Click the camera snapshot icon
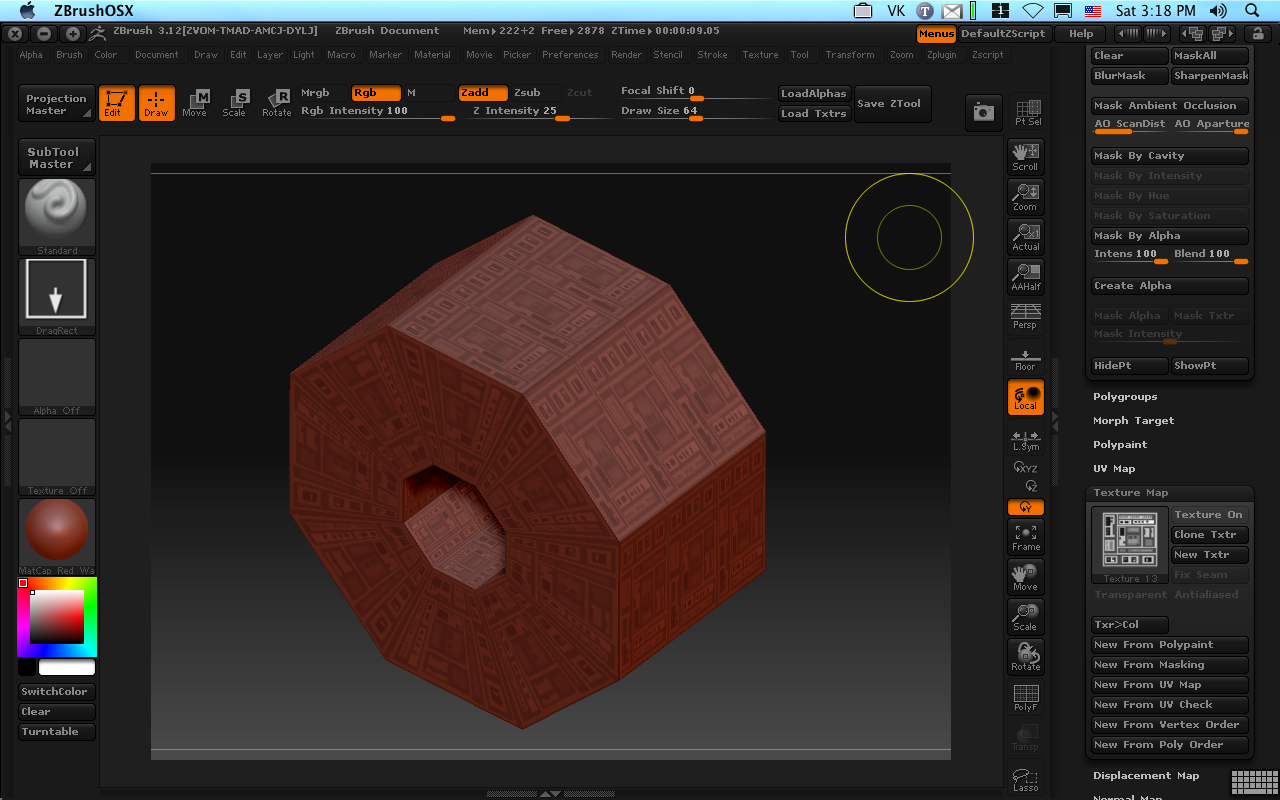 point(984,113)
